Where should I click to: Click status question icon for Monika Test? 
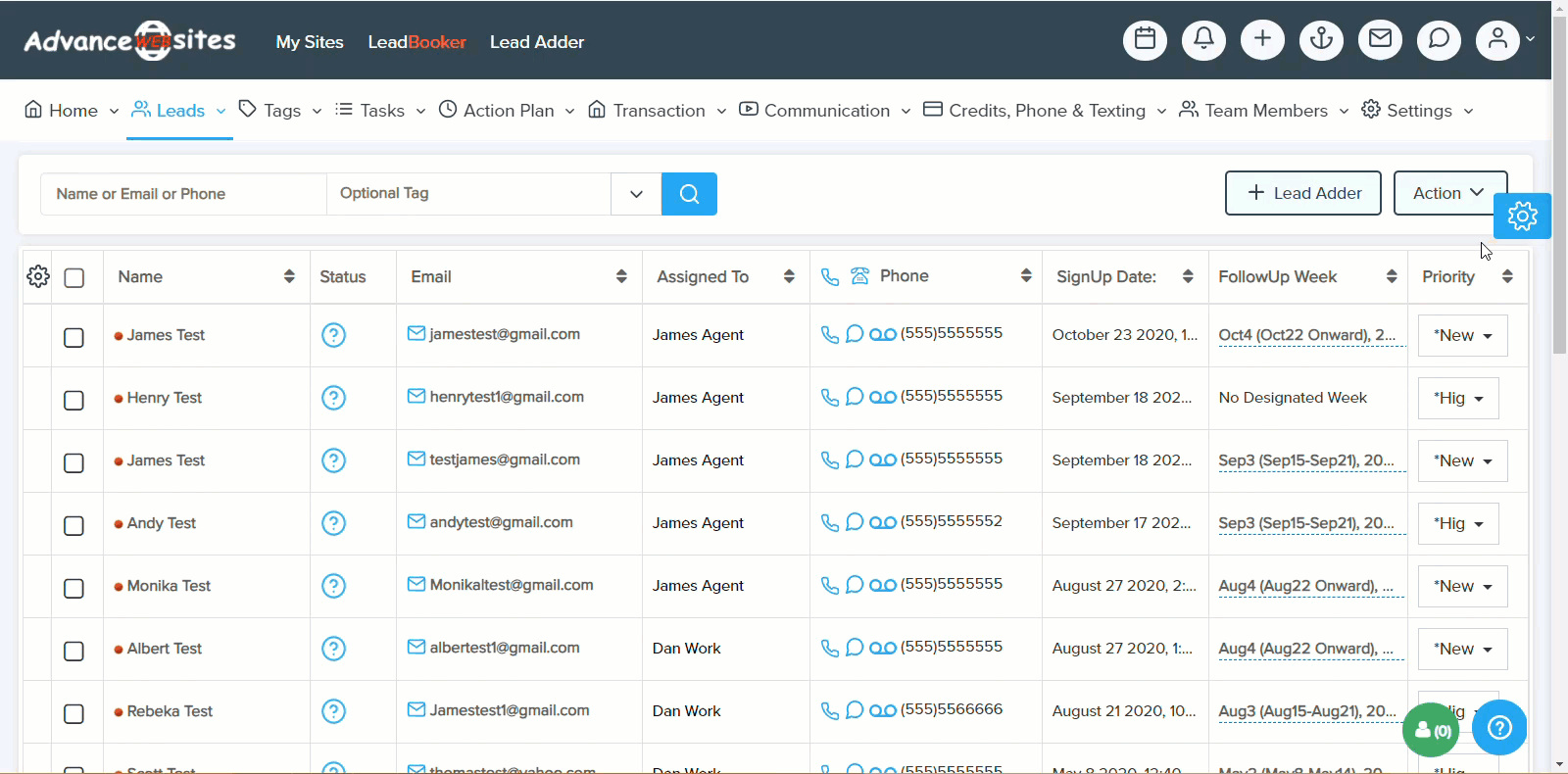point(333,586)
